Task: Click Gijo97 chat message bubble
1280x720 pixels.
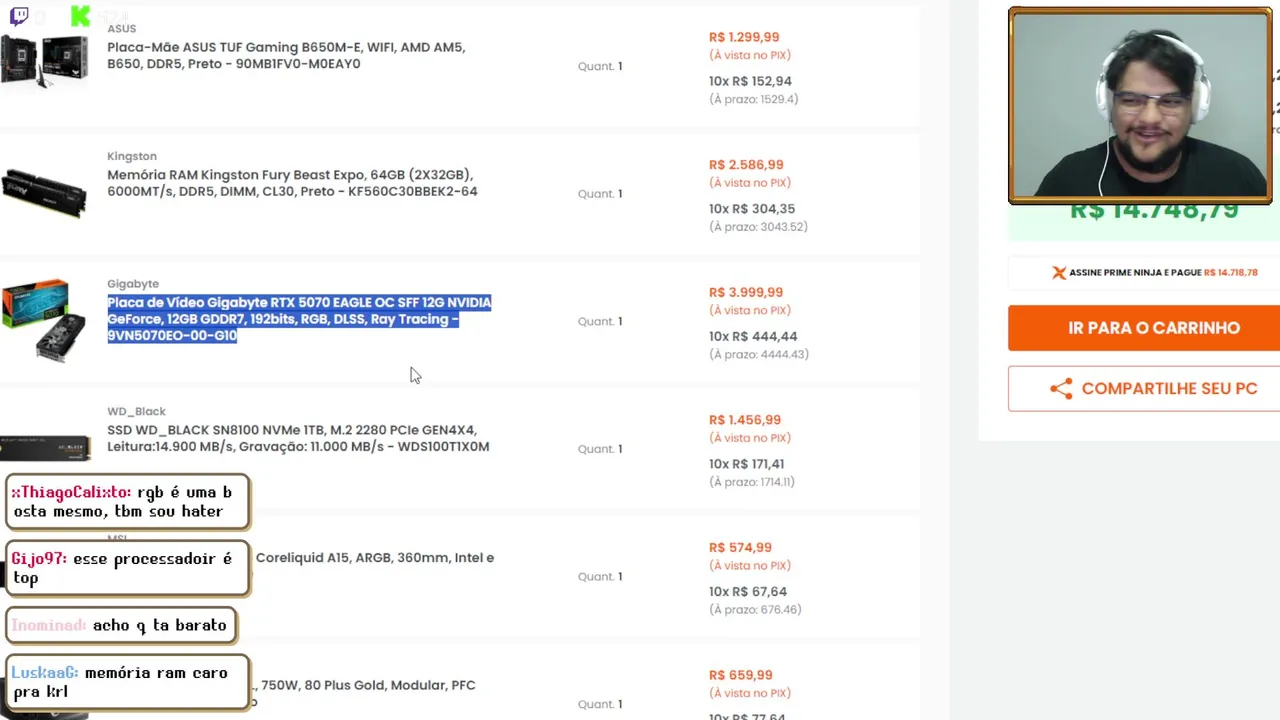Action: [127, 568]
